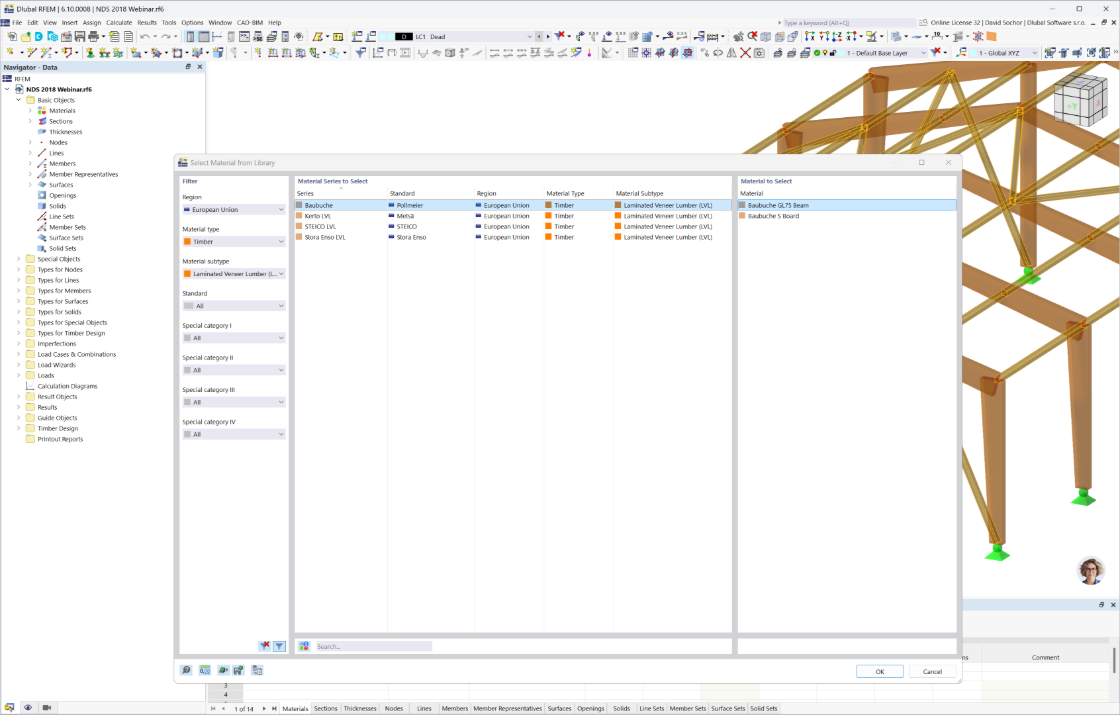1120x715 pixels.
Task: Open the Special category II dropdown
Action: coord(234,370)
